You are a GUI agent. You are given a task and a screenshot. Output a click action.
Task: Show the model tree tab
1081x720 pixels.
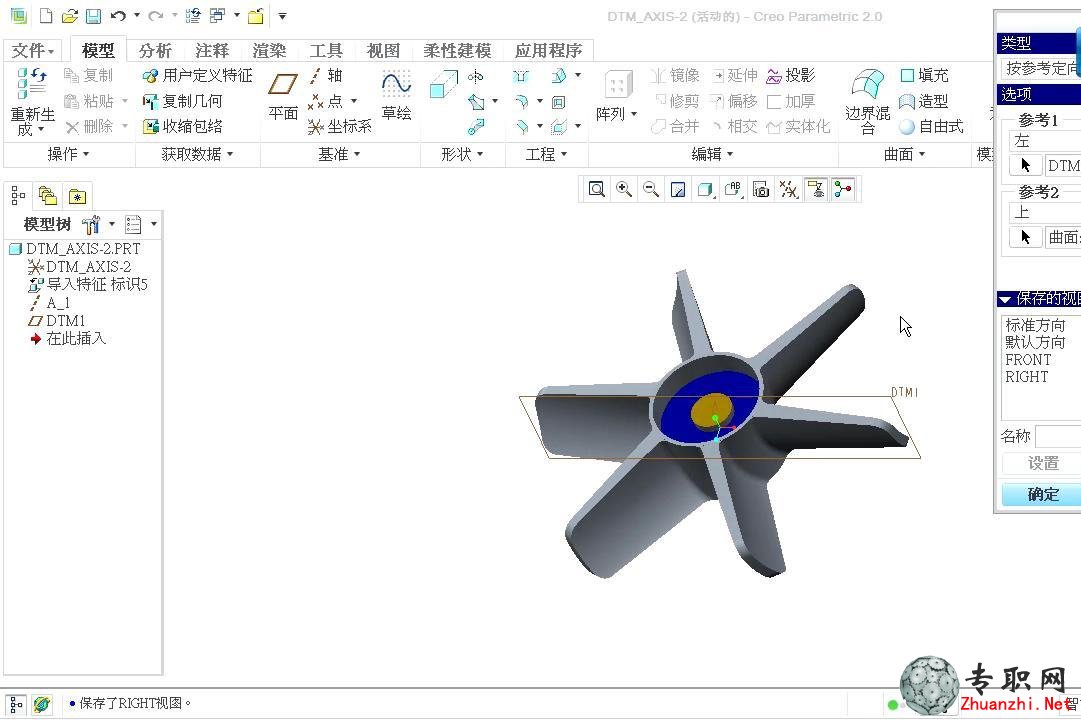(19, 197)
